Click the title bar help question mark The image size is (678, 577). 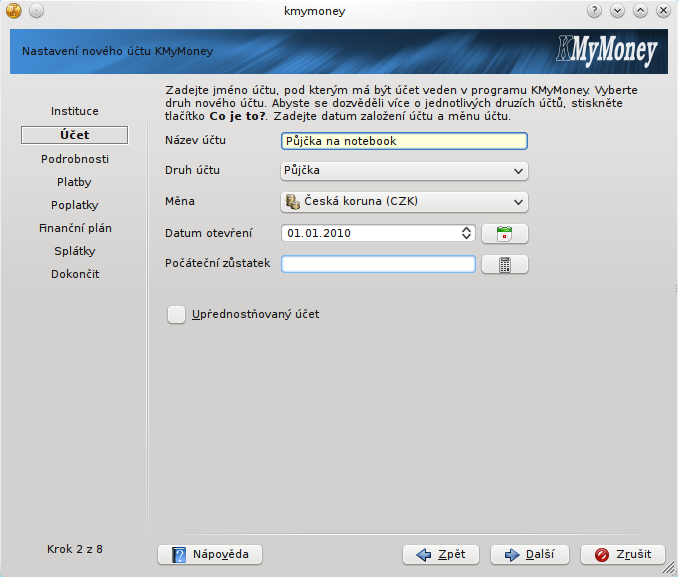595,10
